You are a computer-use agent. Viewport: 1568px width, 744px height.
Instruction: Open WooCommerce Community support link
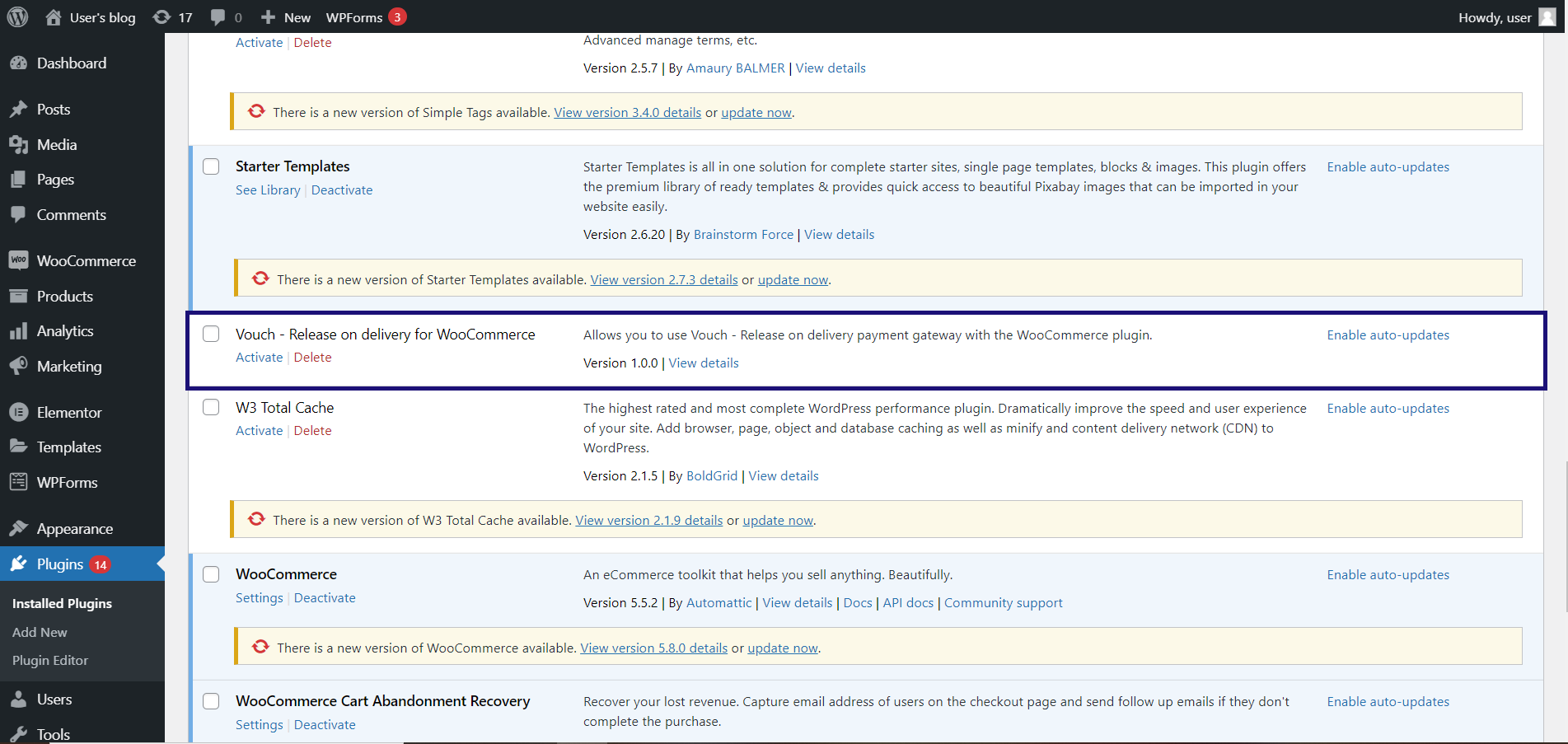click(x=1004, y=602)
